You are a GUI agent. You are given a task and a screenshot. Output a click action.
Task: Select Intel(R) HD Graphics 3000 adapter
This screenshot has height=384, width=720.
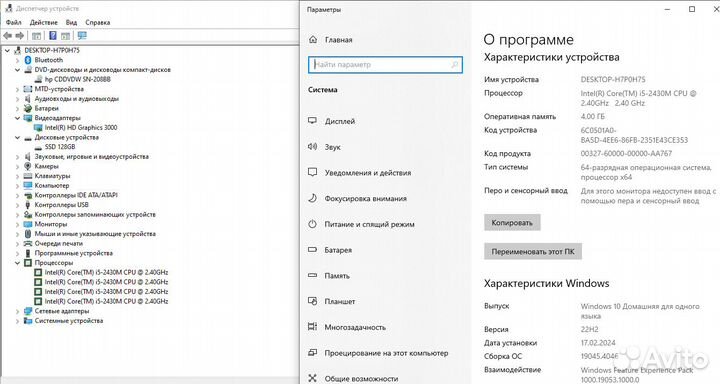[x=81, y=128]
